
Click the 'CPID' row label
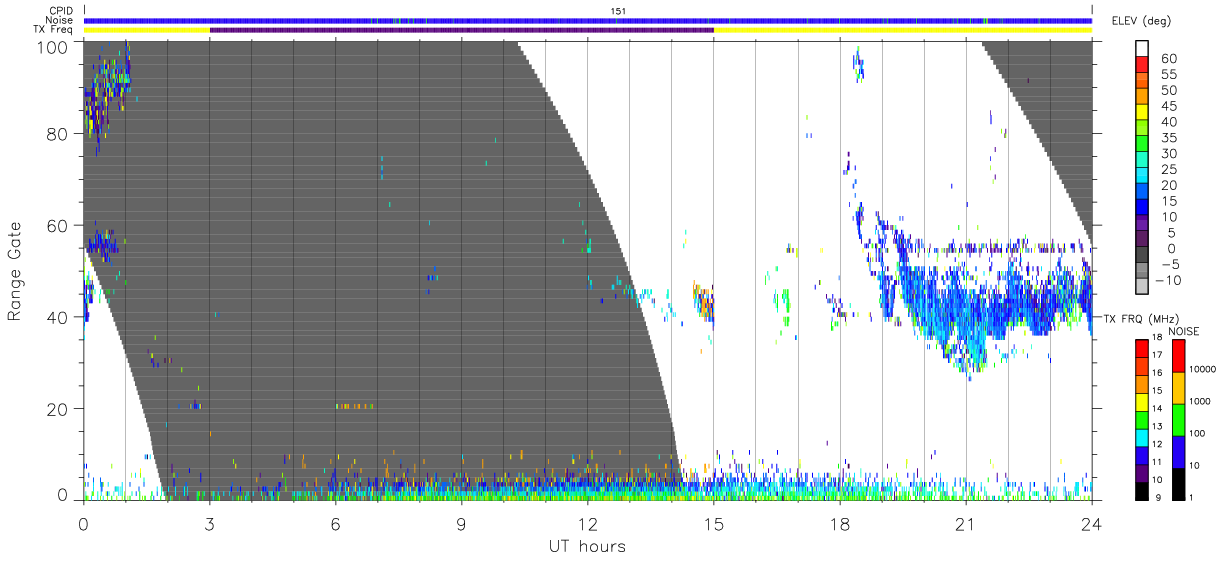63,11
